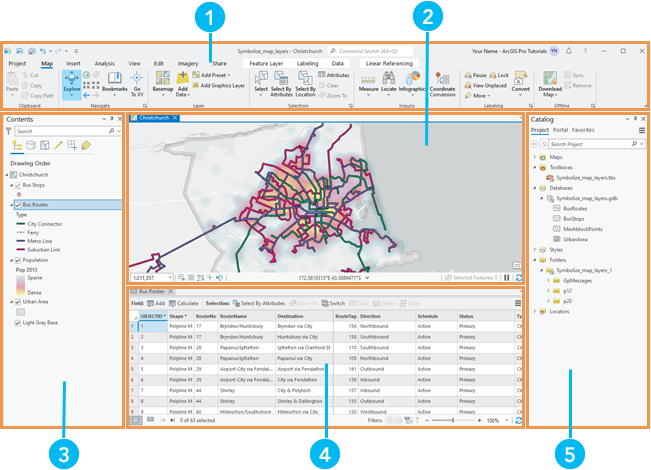Open the Imagery ribbon tab
The width and height of the screenshot is (651, 470).
click(188, 64)
